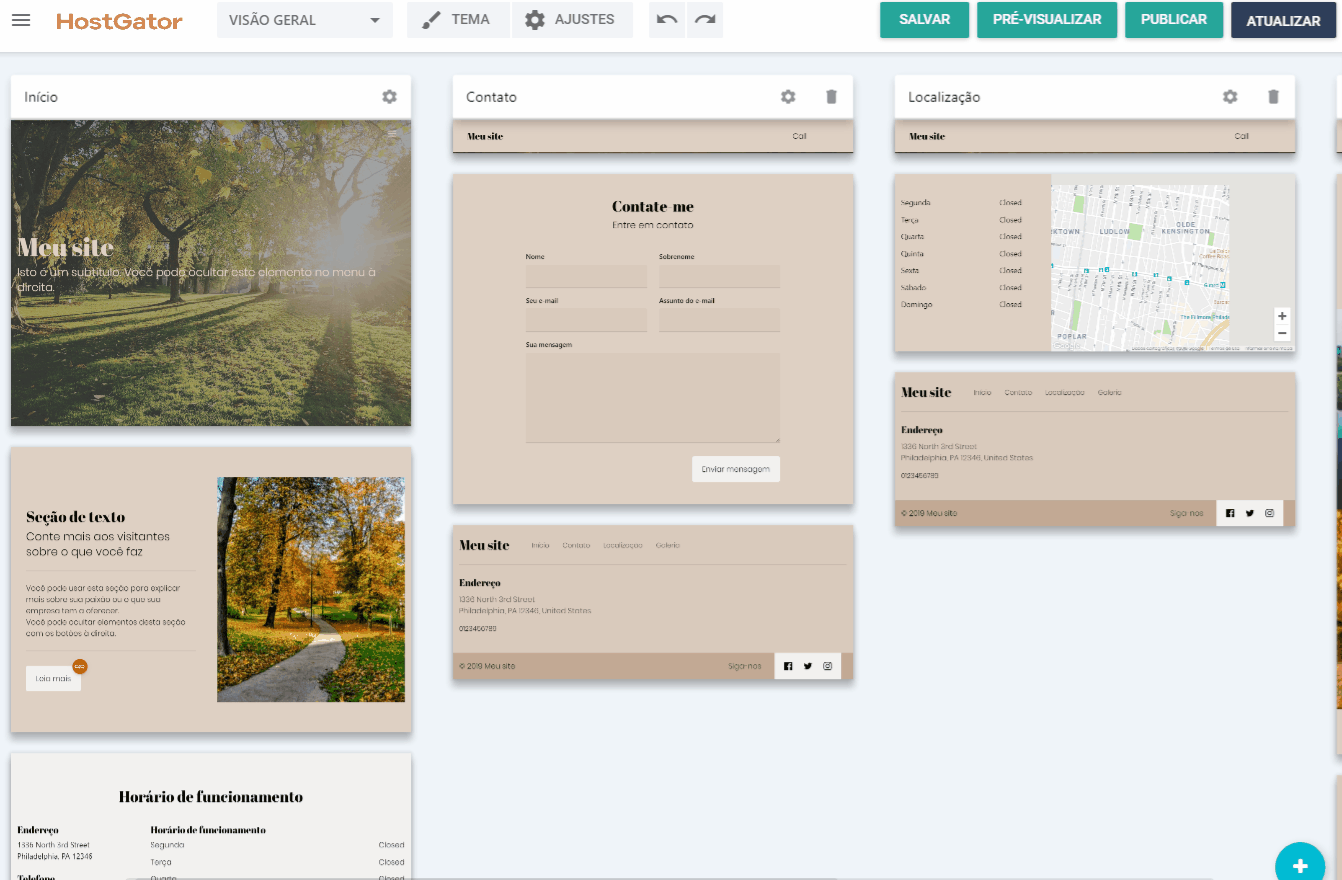Click Facebook icon in Contato footer

click(788, 666)
